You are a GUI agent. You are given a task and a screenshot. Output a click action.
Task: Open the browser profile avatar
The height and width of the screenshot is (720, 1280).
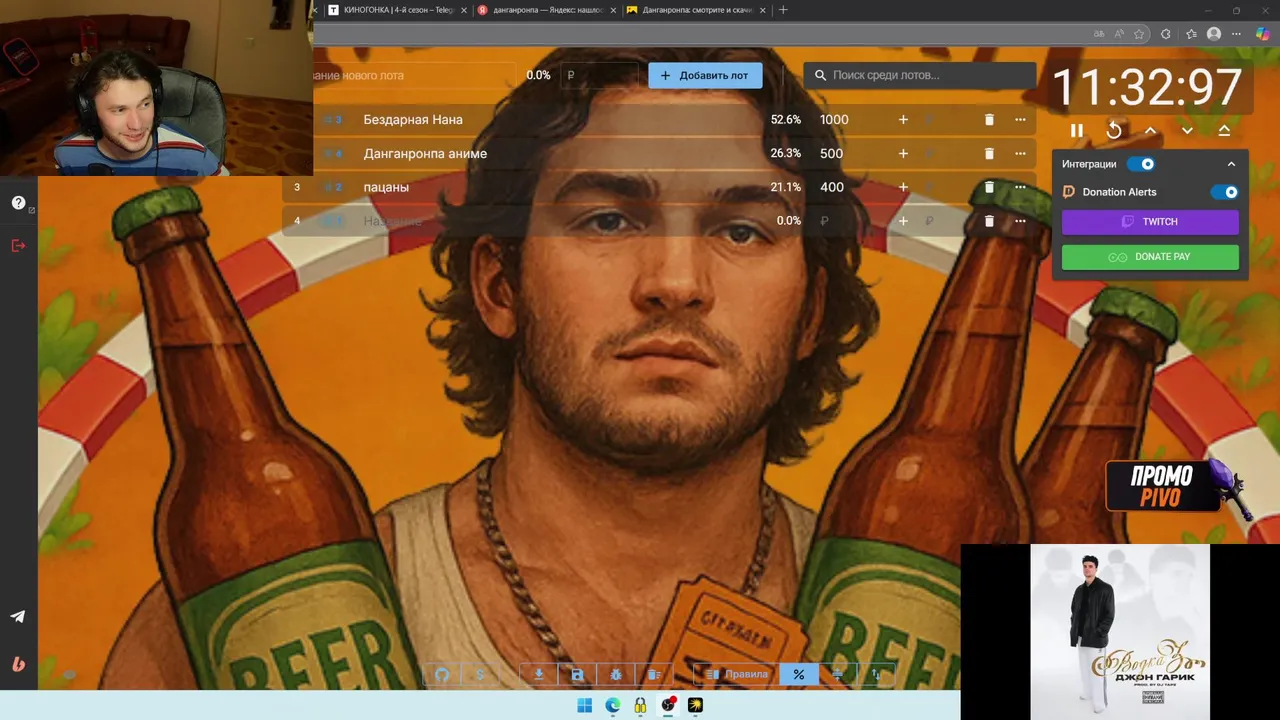point(1214,34)
